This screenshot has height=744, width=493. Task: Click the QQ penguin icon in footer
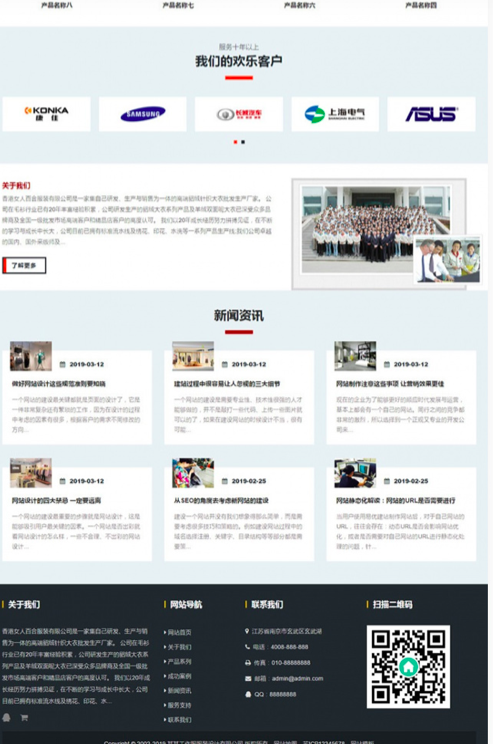[6, 717]
